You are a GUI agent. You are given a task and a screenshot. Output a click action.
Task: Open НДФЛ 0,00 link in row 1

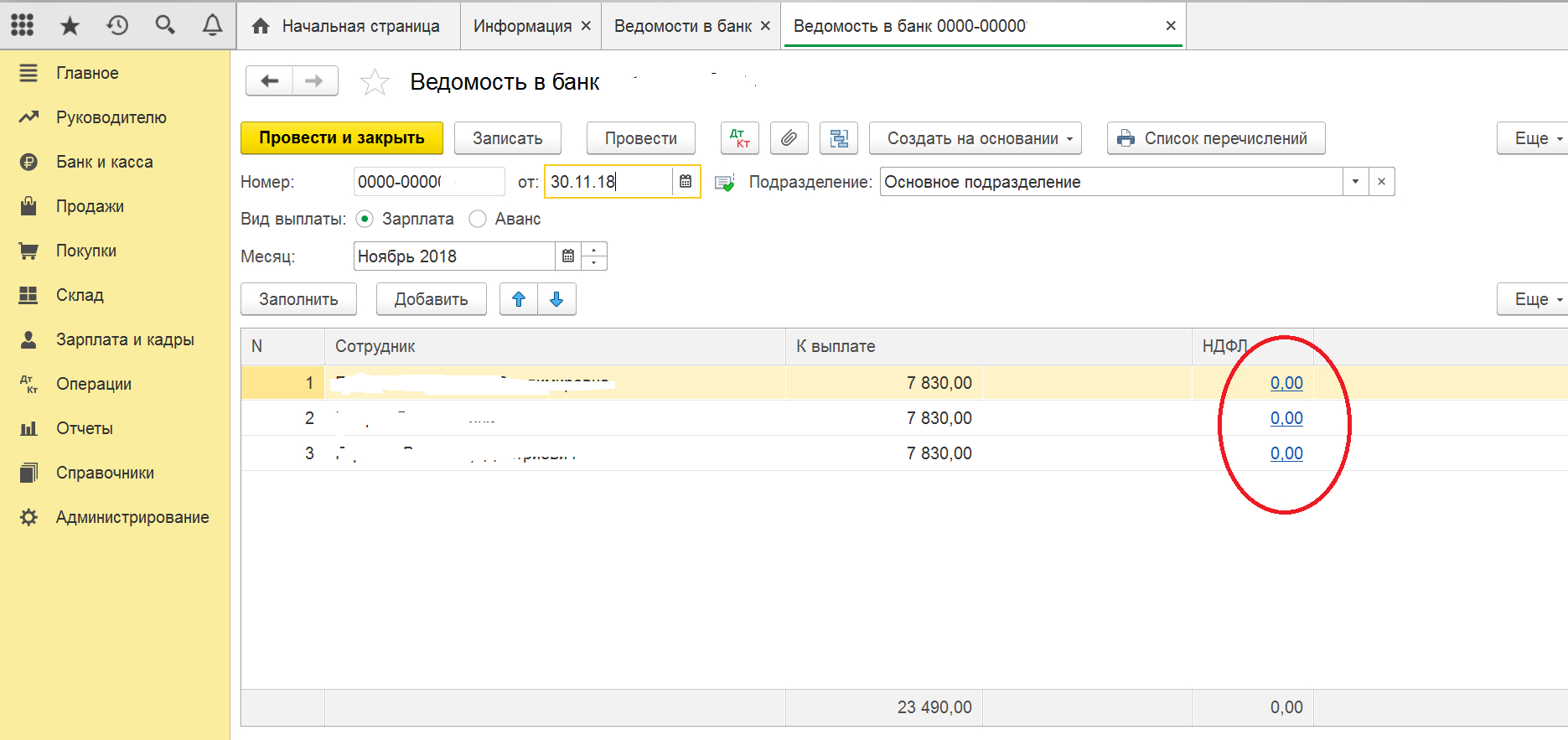1286,383
